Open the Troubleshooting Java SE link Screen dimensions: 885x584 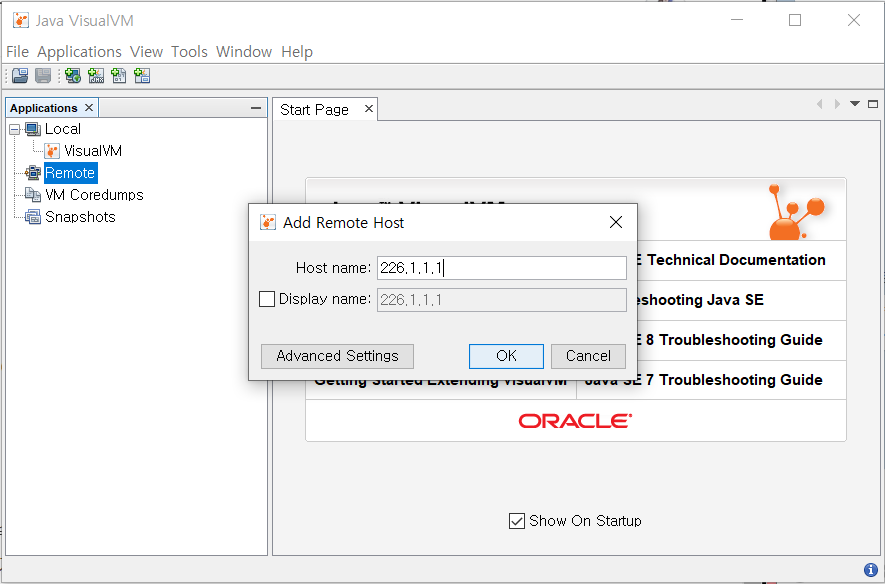pos(701,300)
